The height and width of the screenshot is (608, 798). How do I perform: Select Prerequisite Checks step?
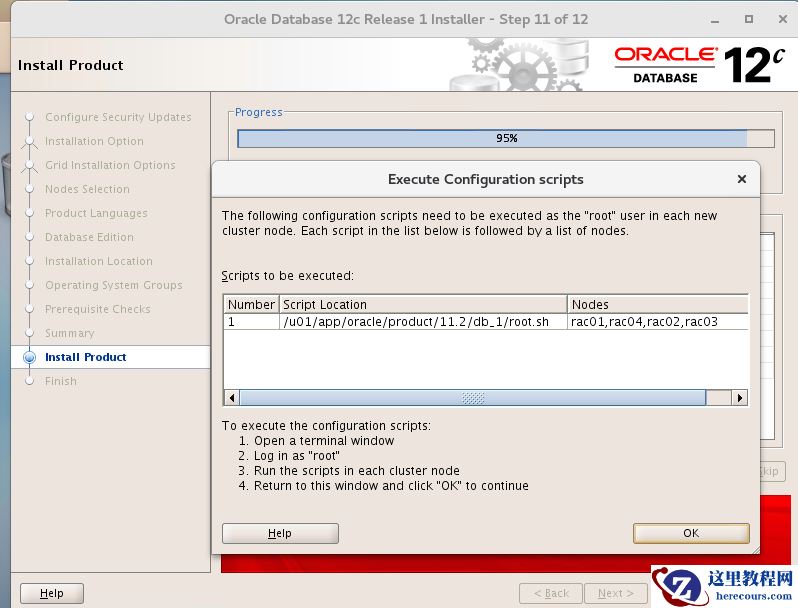coord(98,309)
